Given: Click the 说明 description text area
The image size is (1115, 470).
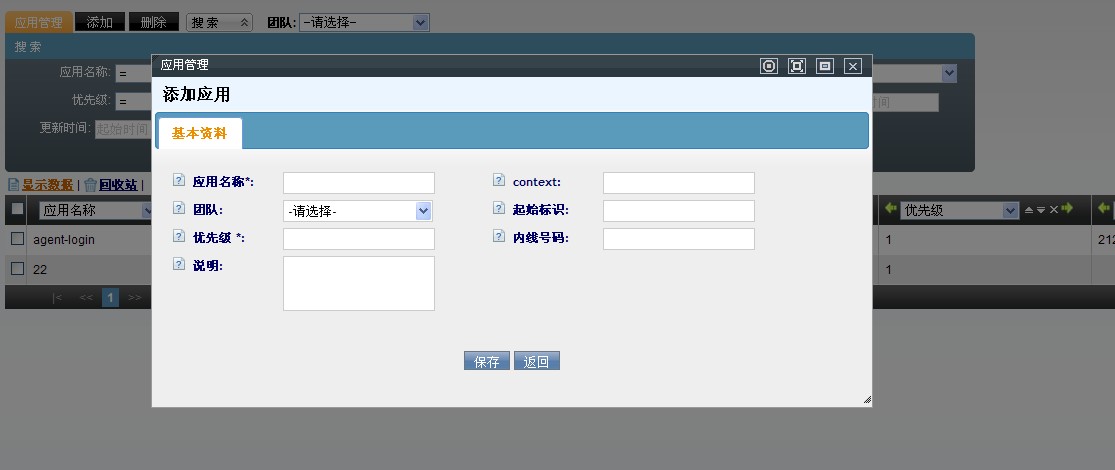Looking at the screenshot, I should 359,283.
